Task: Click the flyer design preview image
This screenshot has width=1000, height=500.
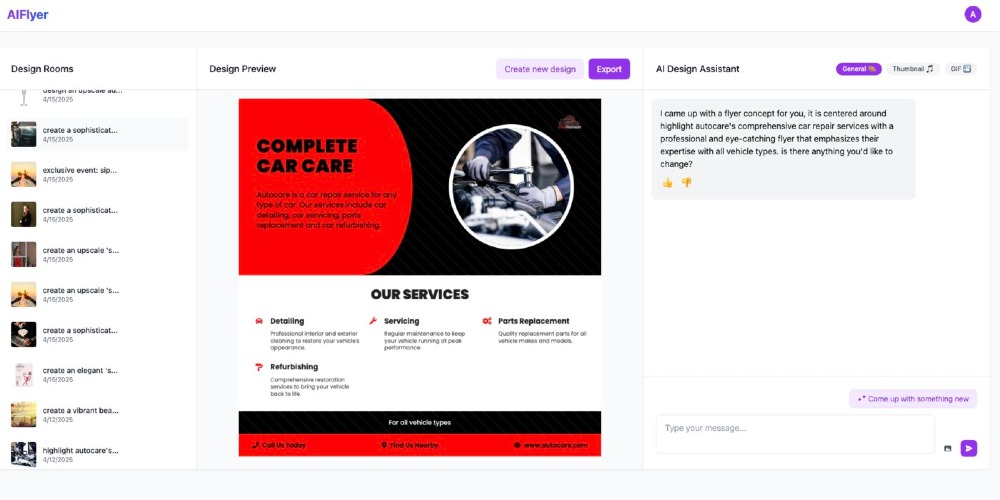Action: (420, 277)
